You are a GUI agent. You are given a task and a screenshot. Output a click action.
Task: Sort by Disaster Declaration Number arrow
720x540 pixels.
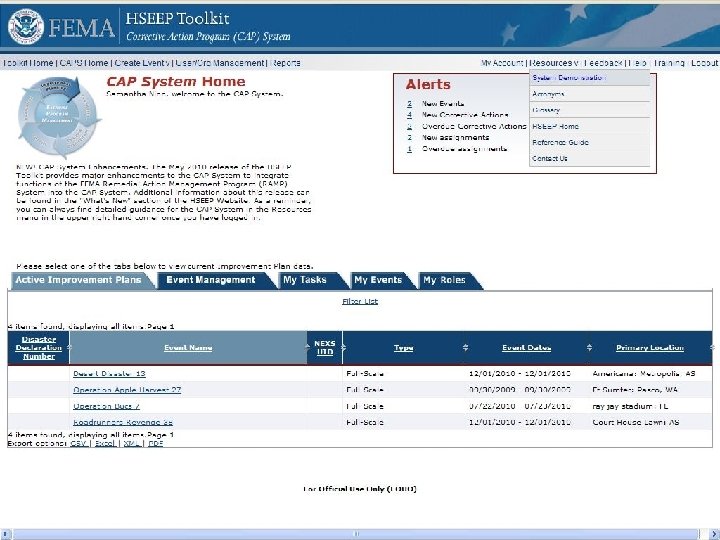coord(69,348)
